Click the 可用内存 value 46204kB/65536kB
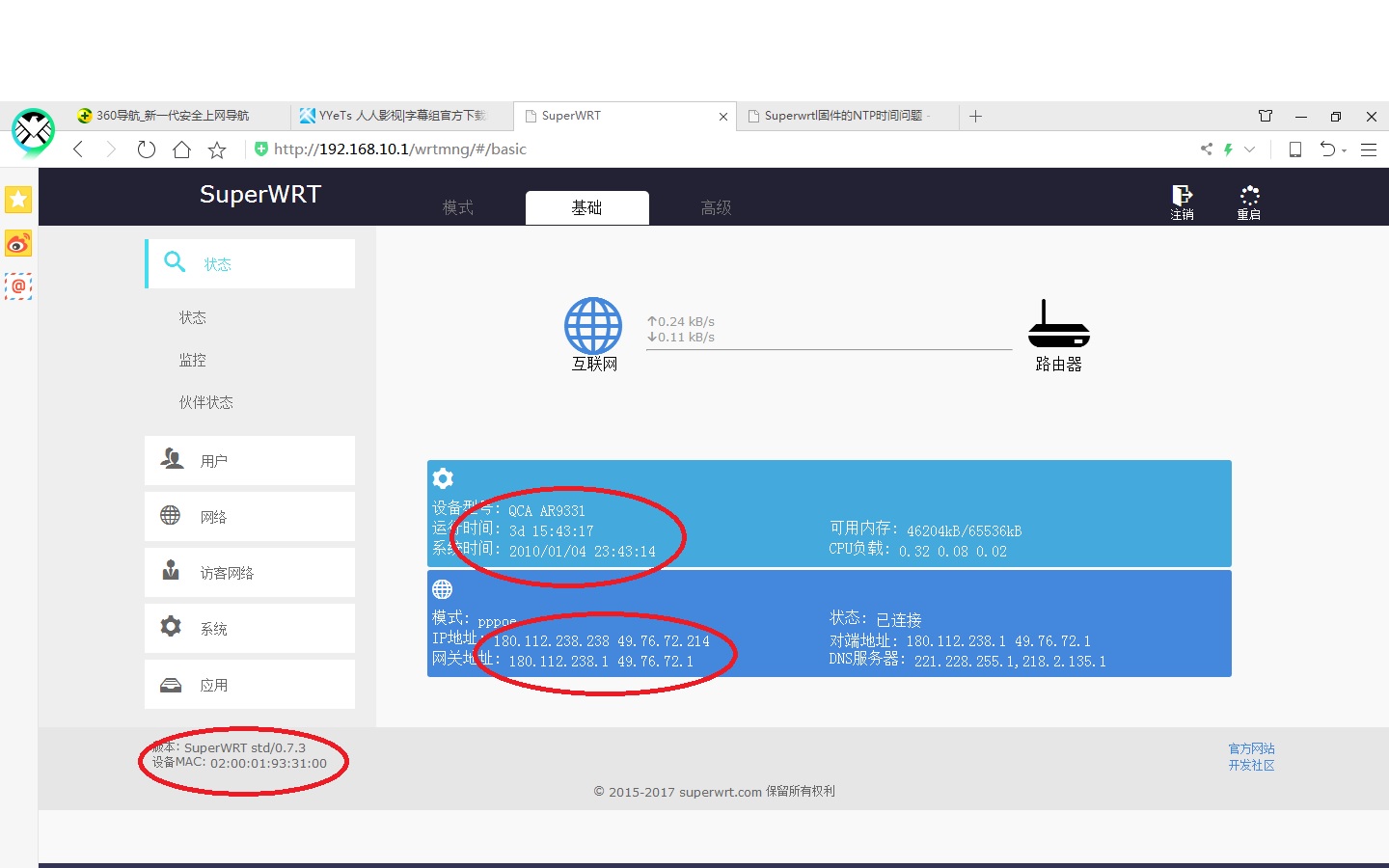The image size is (1389, 868). (964, 531)
